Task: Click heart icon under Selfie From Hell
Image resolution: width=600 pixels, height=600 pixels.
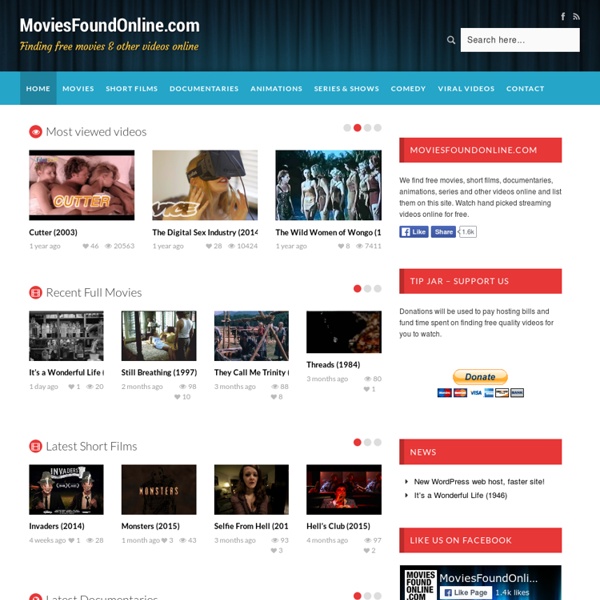Action: 274,551
